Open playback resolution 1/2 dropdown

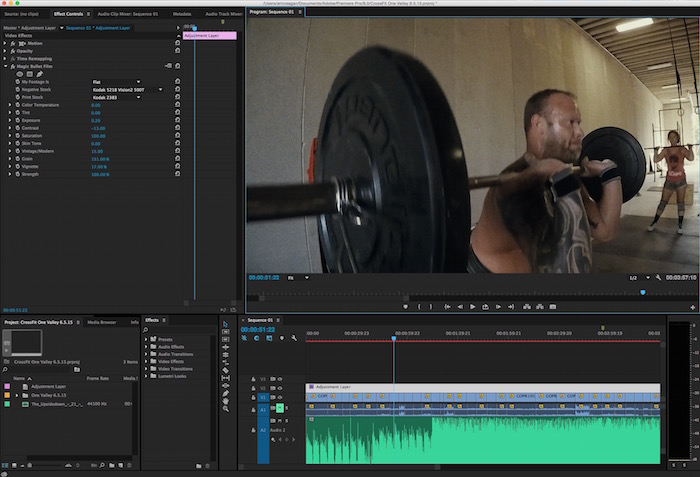coord(639,278)
